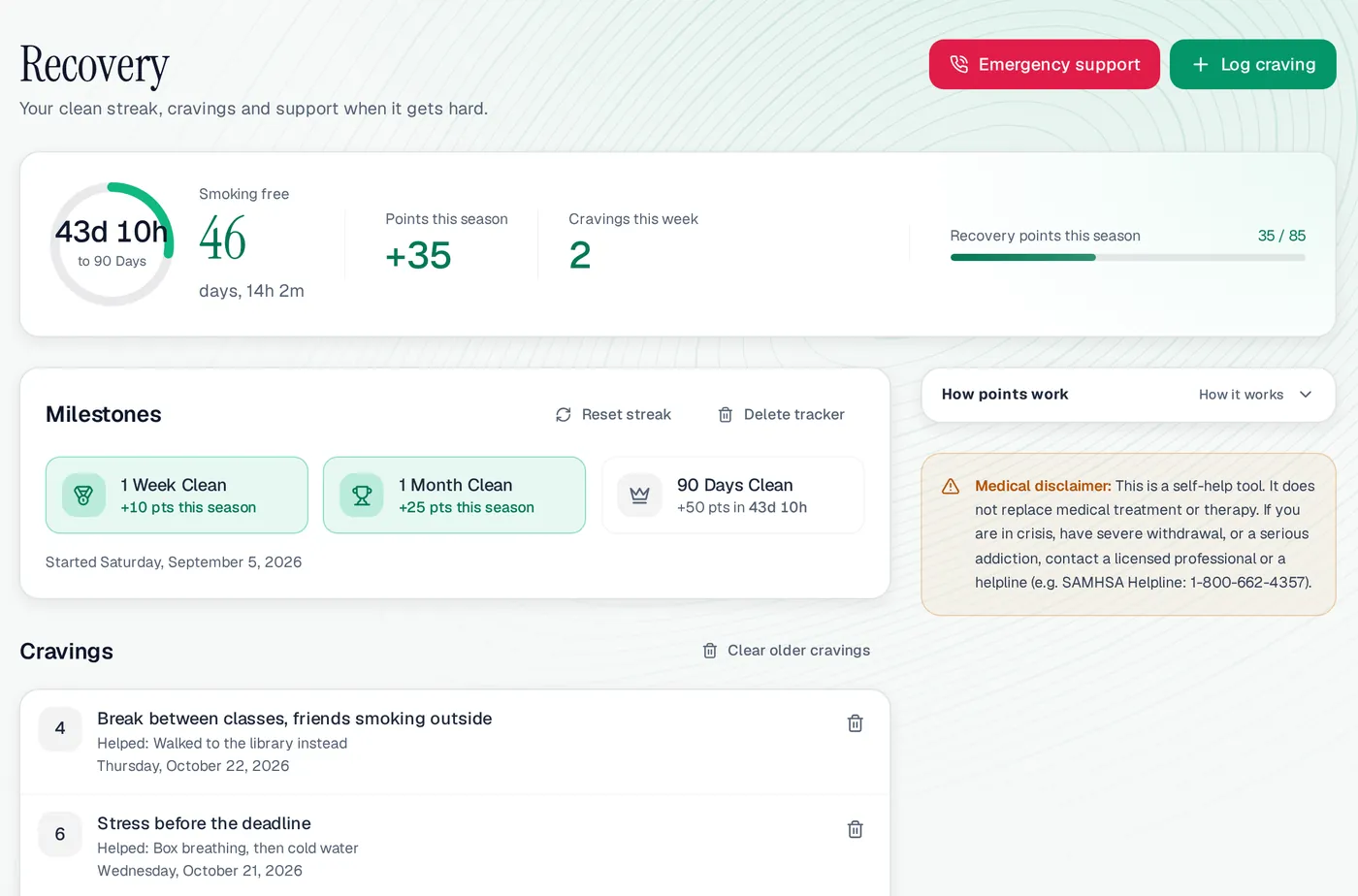Click the Started Saturday, September 5, 2026 text
The image size is (1358, 896).
(x=174, y=562)
